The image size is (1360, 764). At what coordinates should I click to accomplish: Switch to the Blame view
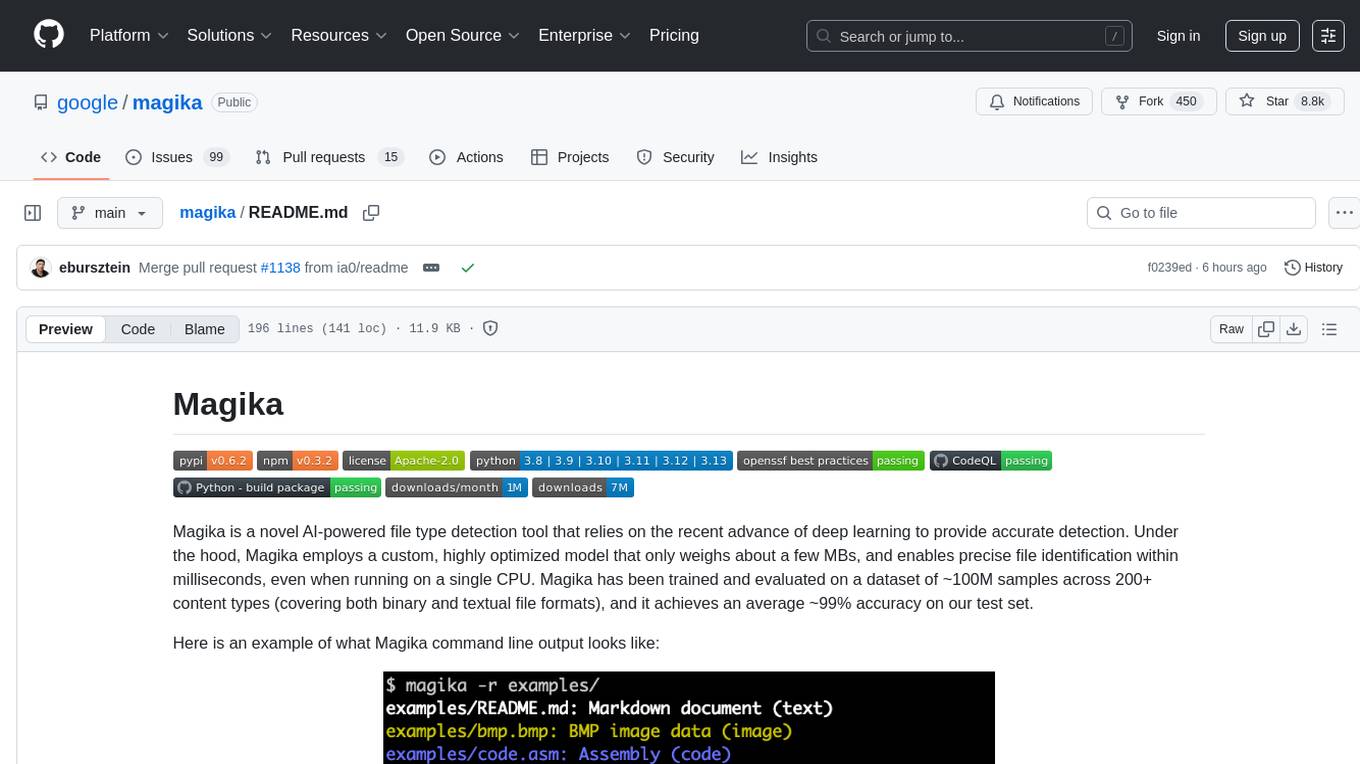205,329
